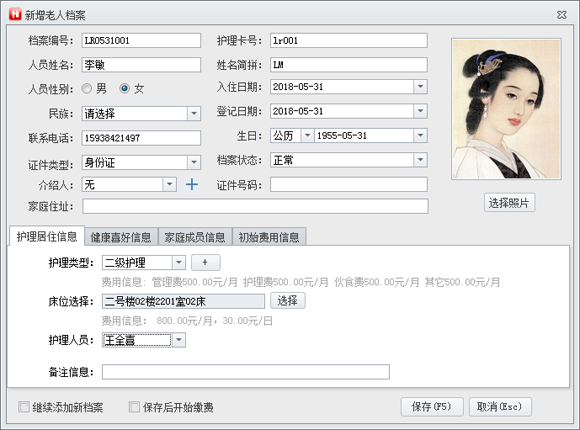Open the 入住日期 date picker arrow
Screen dimensions: 580x430
coord(420,87)
